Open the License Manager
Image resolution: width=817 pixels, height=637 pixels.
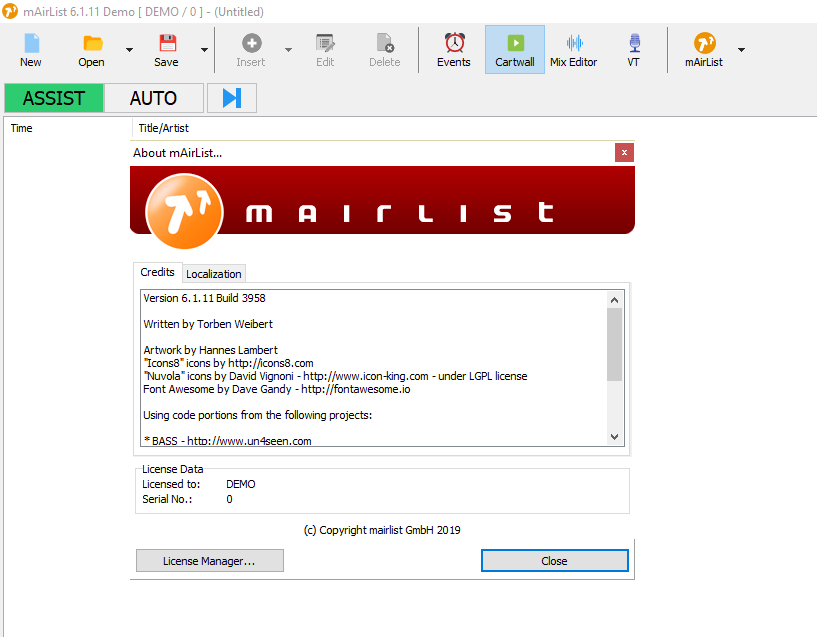click(209, 560)
